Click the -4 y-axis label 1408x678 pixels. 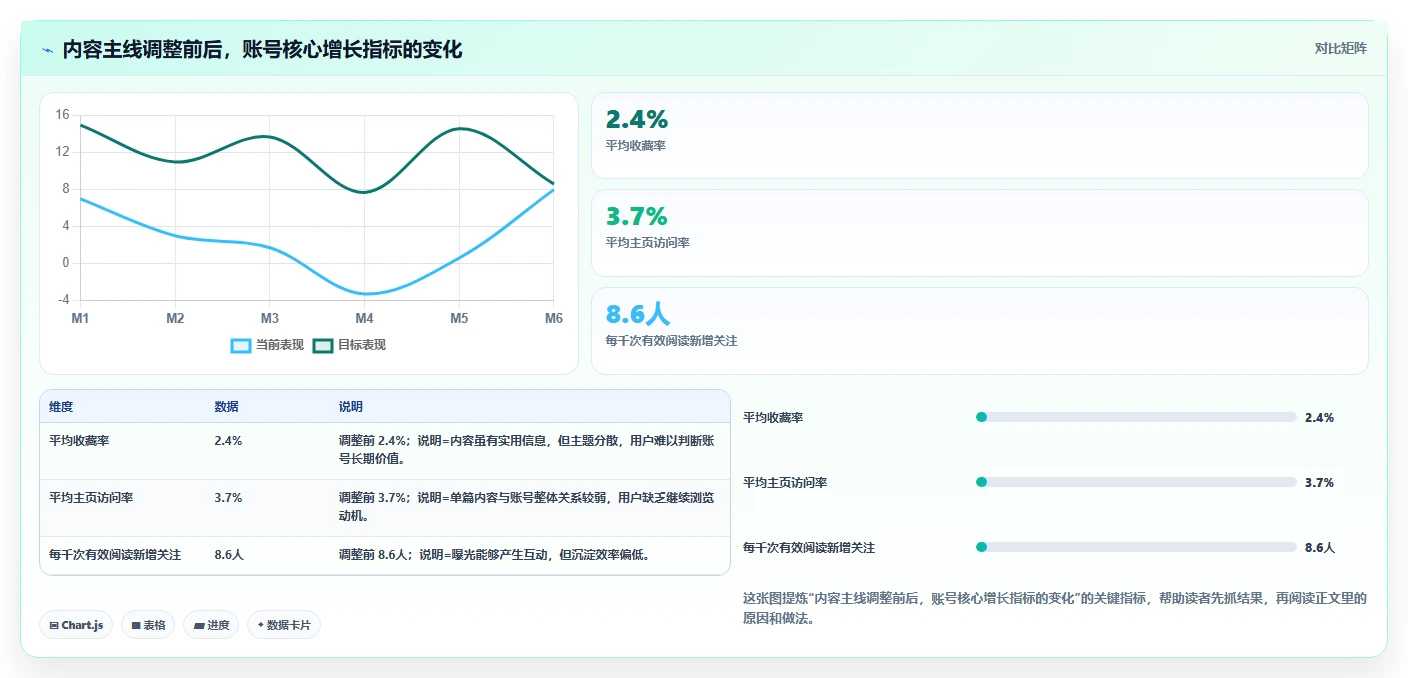[63, 300]
